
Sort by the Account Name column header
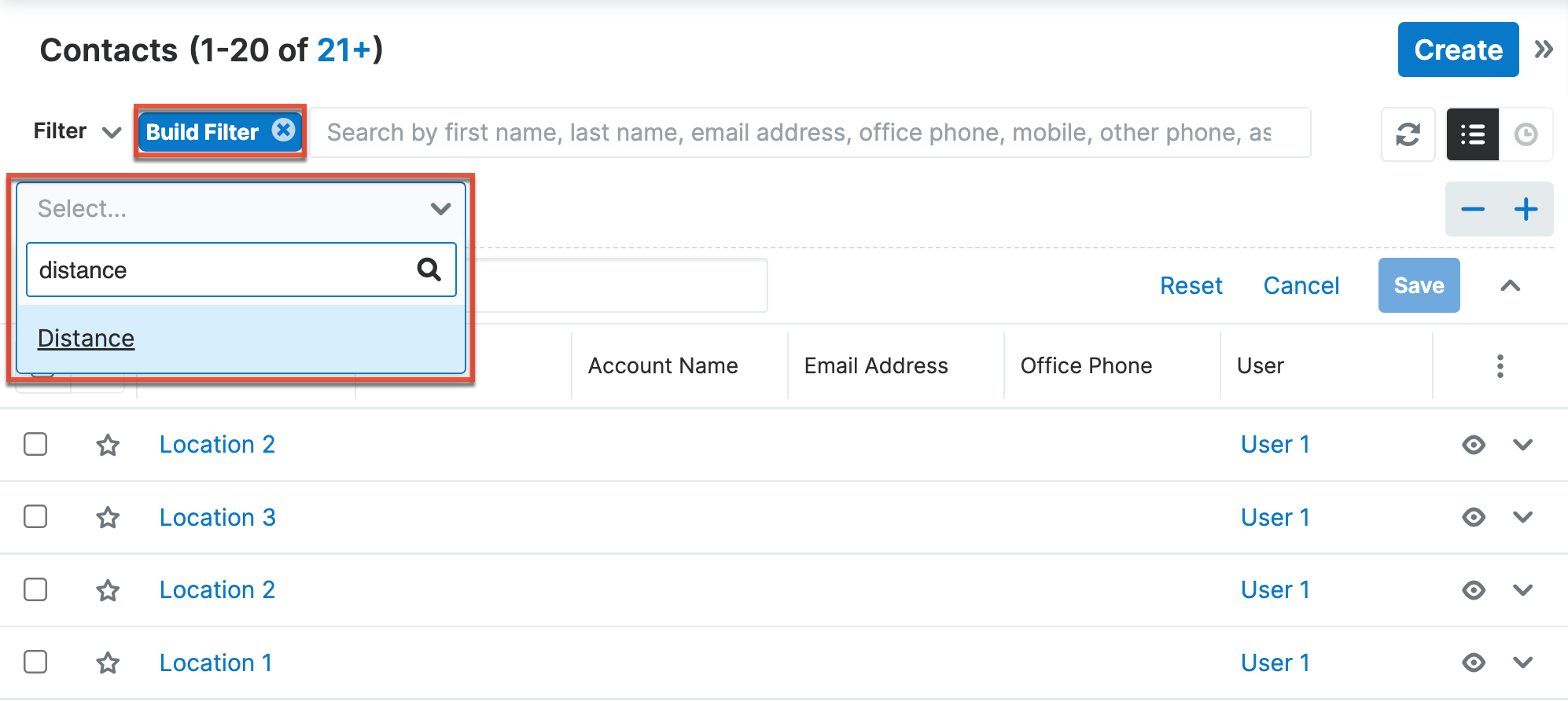[663, 366]
